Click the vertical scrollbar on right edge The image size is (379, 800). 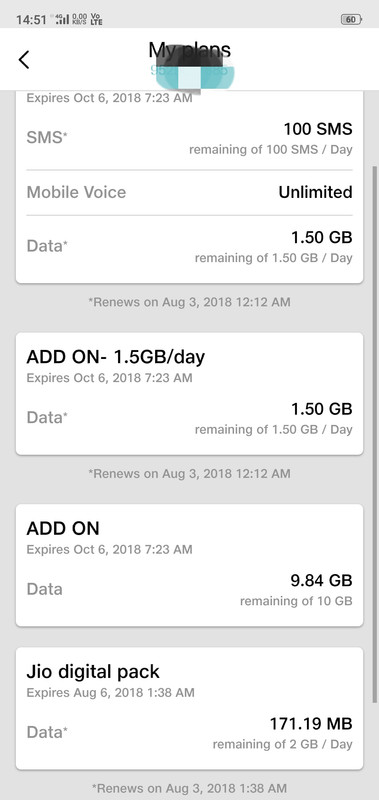coord(374,434)
